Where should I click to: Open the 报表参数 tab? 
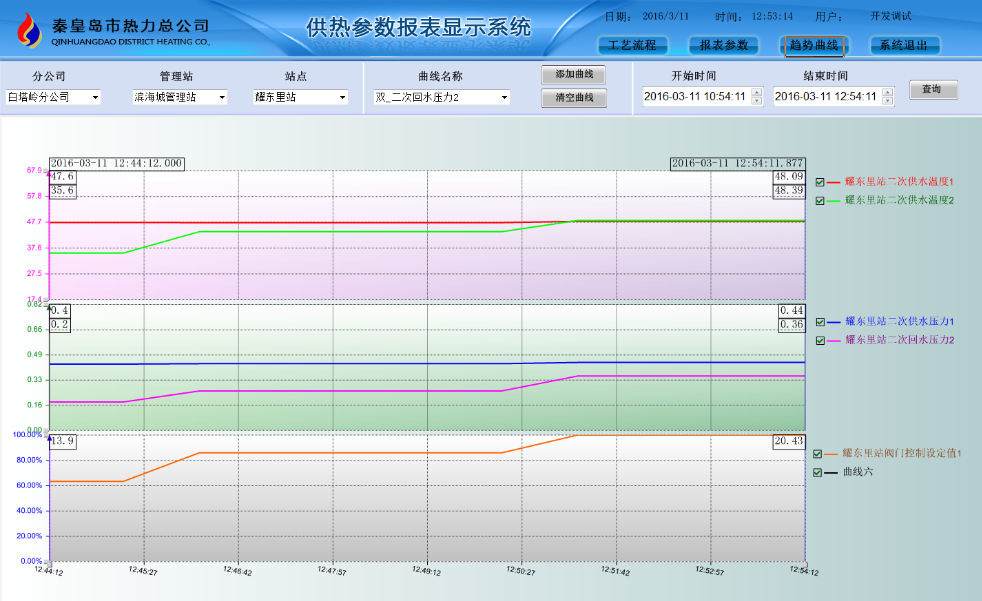724,45
